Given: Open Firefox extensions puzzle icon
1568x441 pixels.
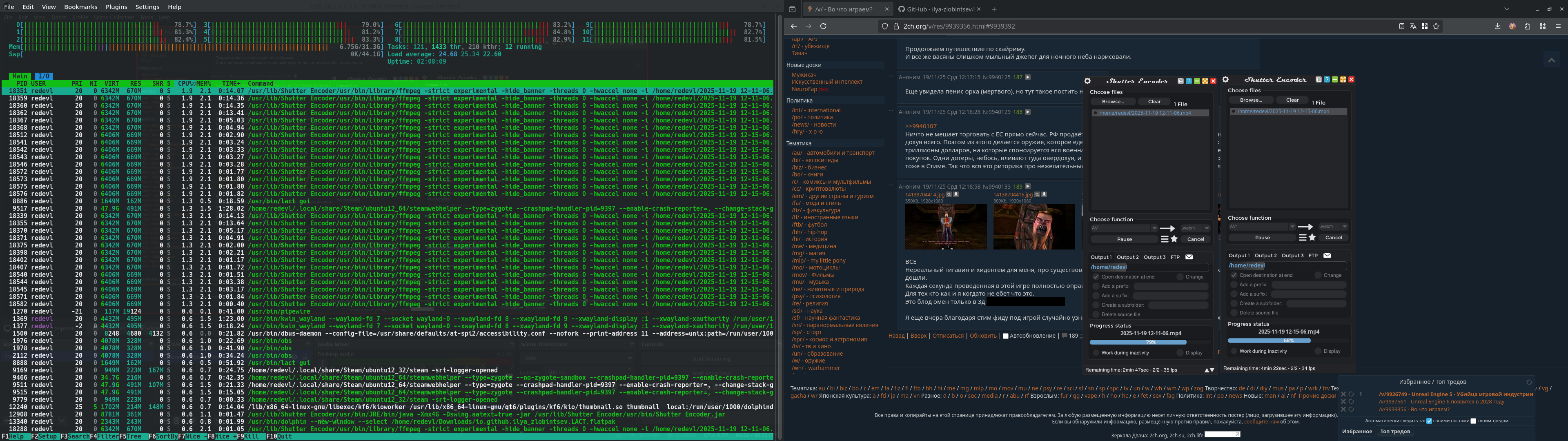Looking at the screenshot, I should [1527, 26].
